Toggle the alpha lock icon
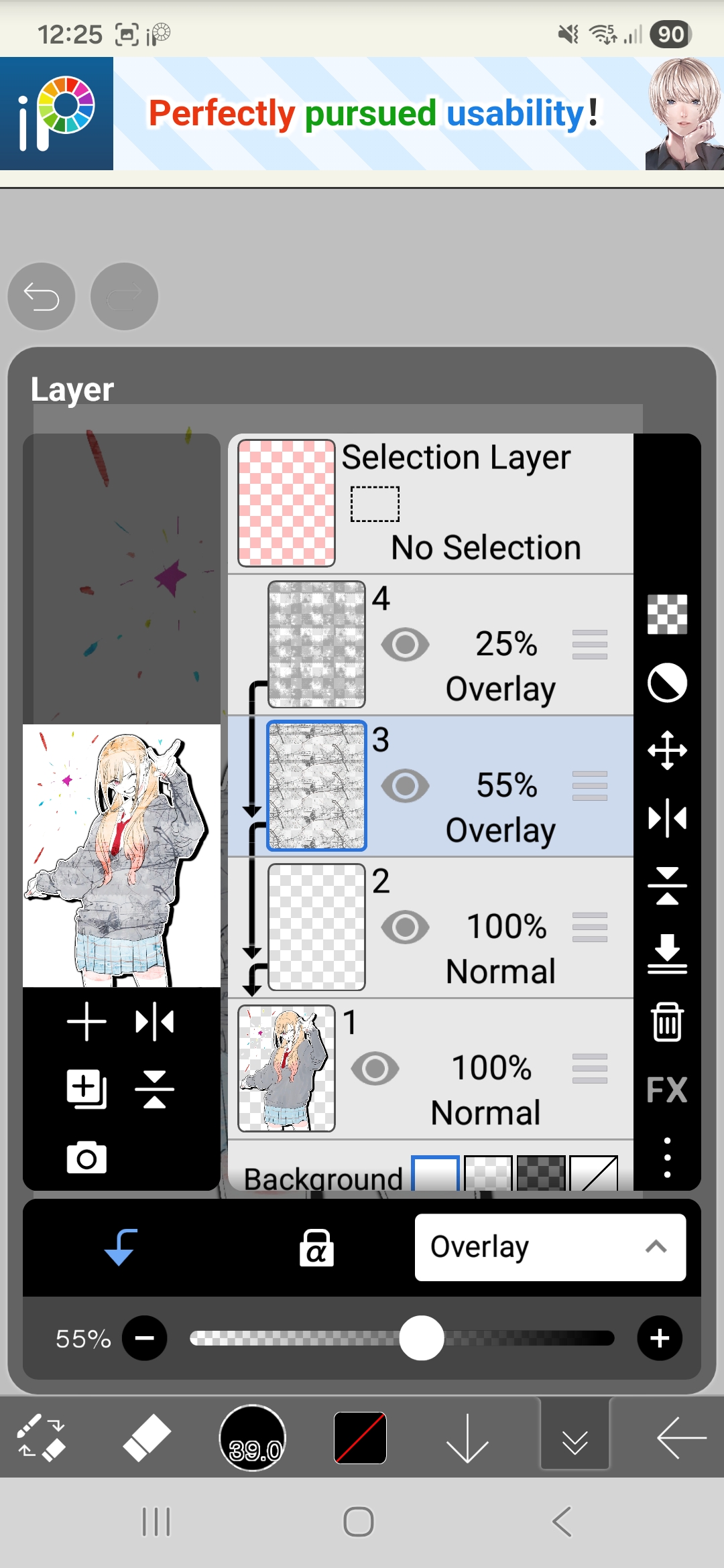Screen dimensions: 724x1568 click(316, 1248)
